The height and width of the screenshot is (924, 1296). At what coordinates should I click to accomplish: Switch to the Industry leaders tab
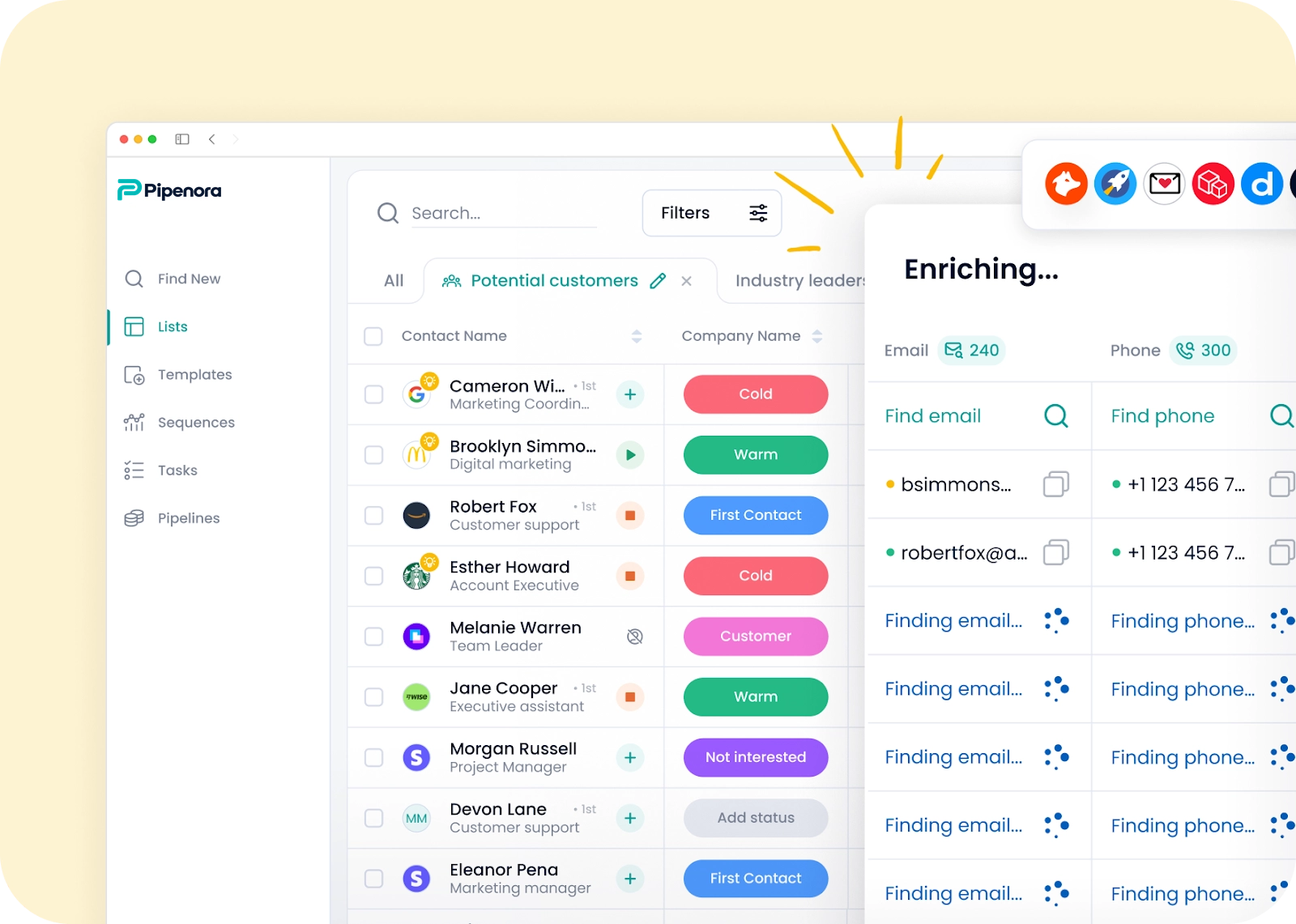coord(800,281)
